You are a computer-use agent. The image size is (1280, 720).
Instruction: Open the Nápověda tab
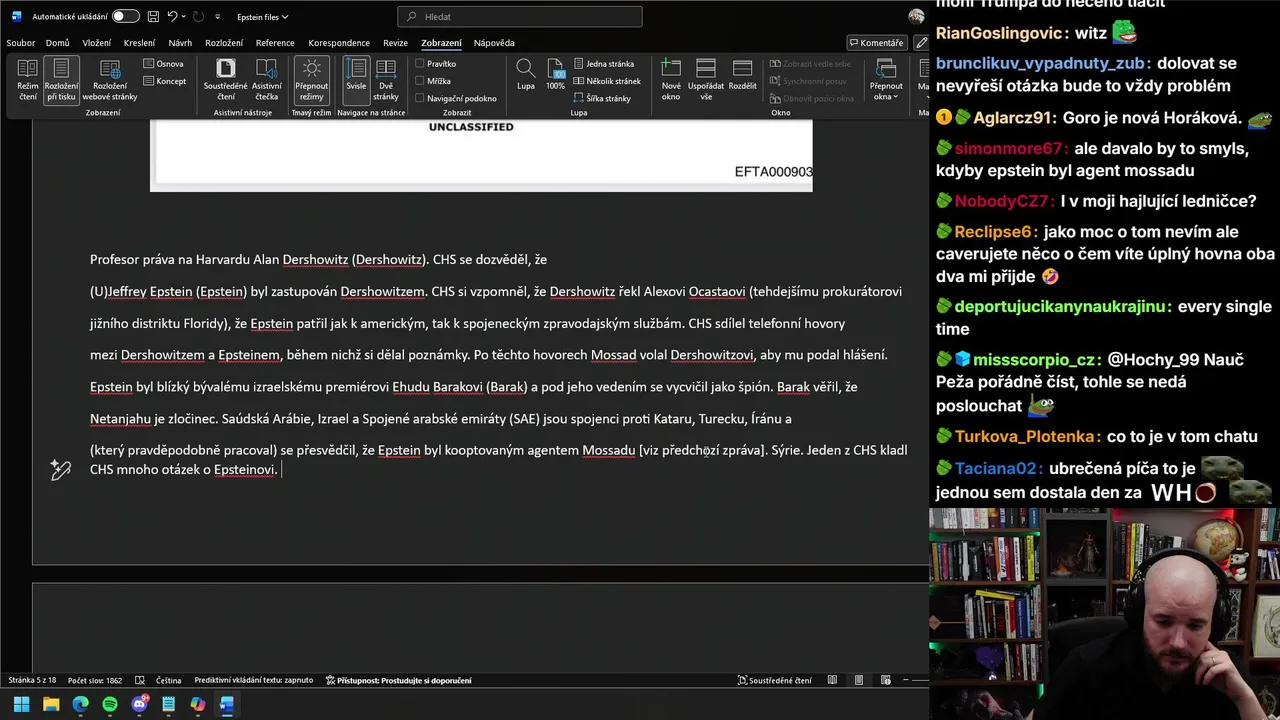pos(494,43)
